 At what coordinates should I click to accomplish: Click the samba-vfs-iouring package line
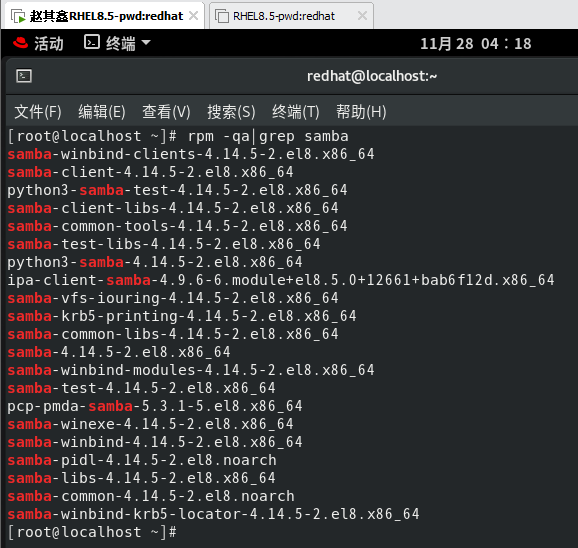click(173, 299)
